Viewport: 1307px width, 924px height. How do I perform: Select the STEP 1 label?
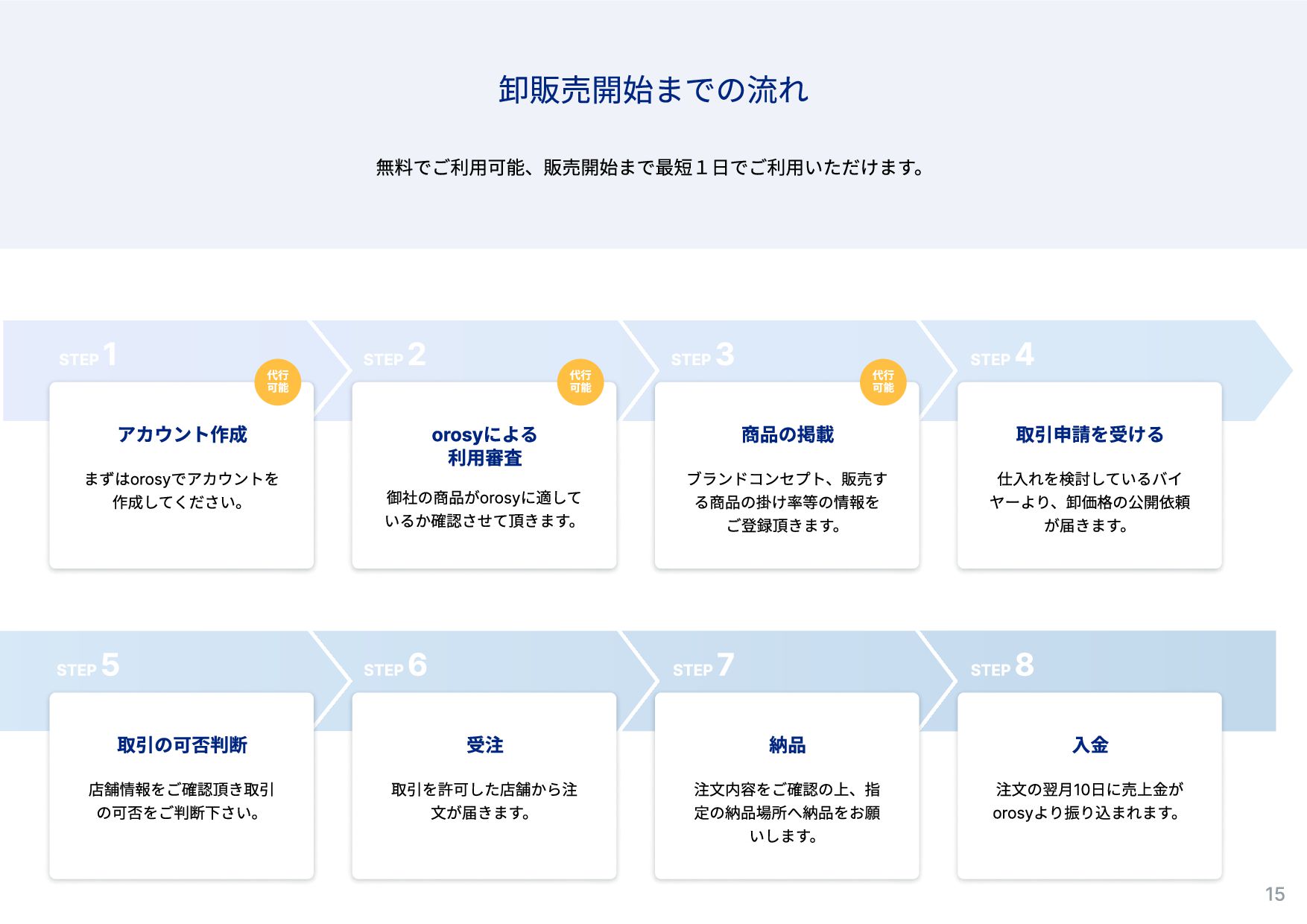tap(88, 355)
